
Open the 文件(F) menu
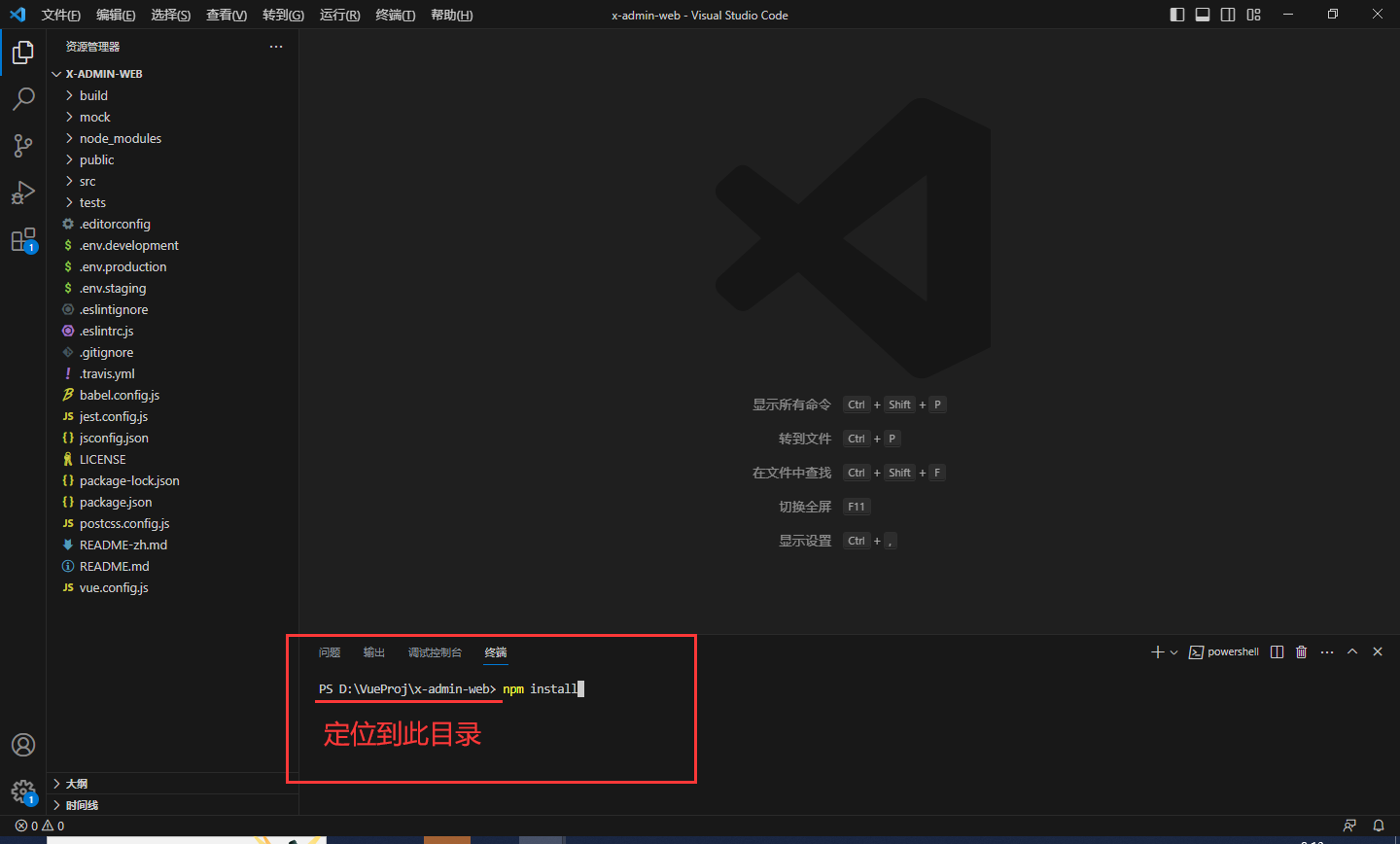[x=60, y=15]
